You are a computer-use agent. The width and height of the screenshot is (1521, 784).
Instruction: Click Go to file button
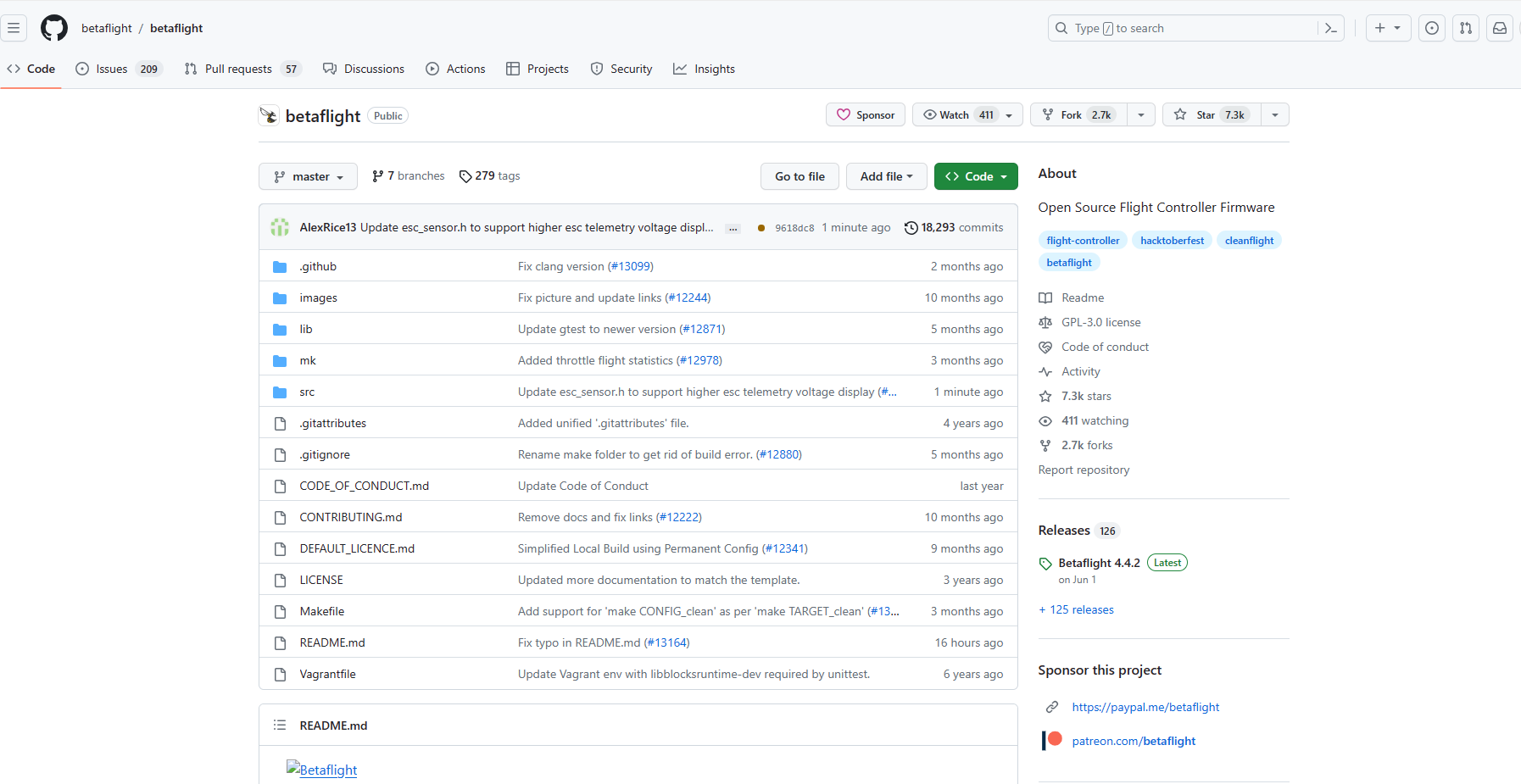tap(799, 176)
